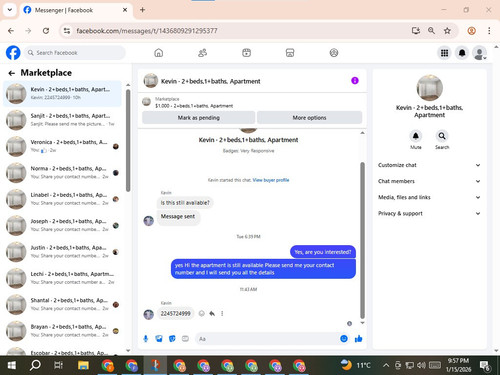Open Facebook notifications bell
The height and width of the screenshot is (375, 500).
[462, 53]
